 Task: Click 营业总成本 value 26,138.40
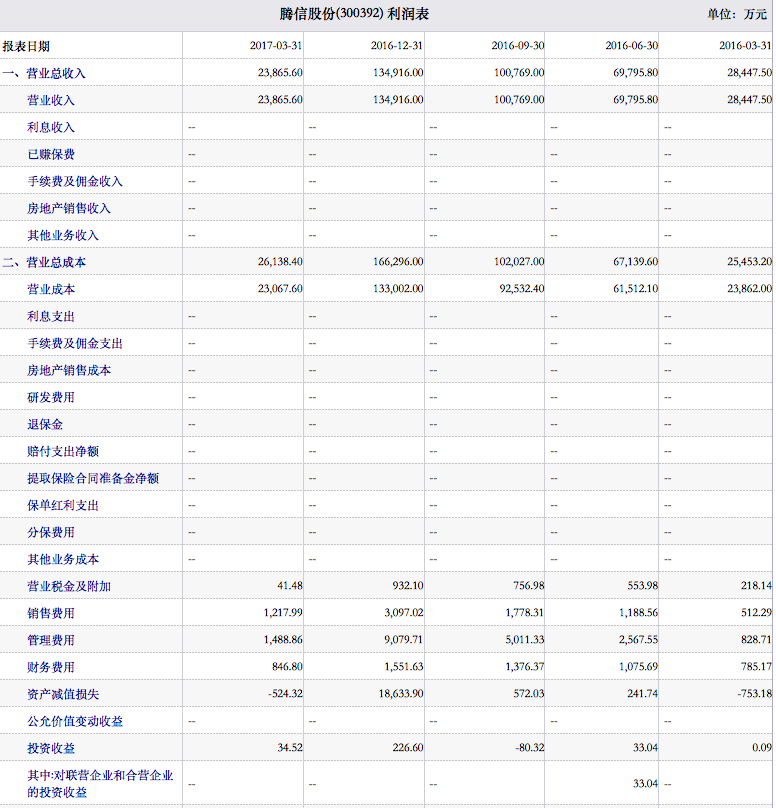(280, 262)
